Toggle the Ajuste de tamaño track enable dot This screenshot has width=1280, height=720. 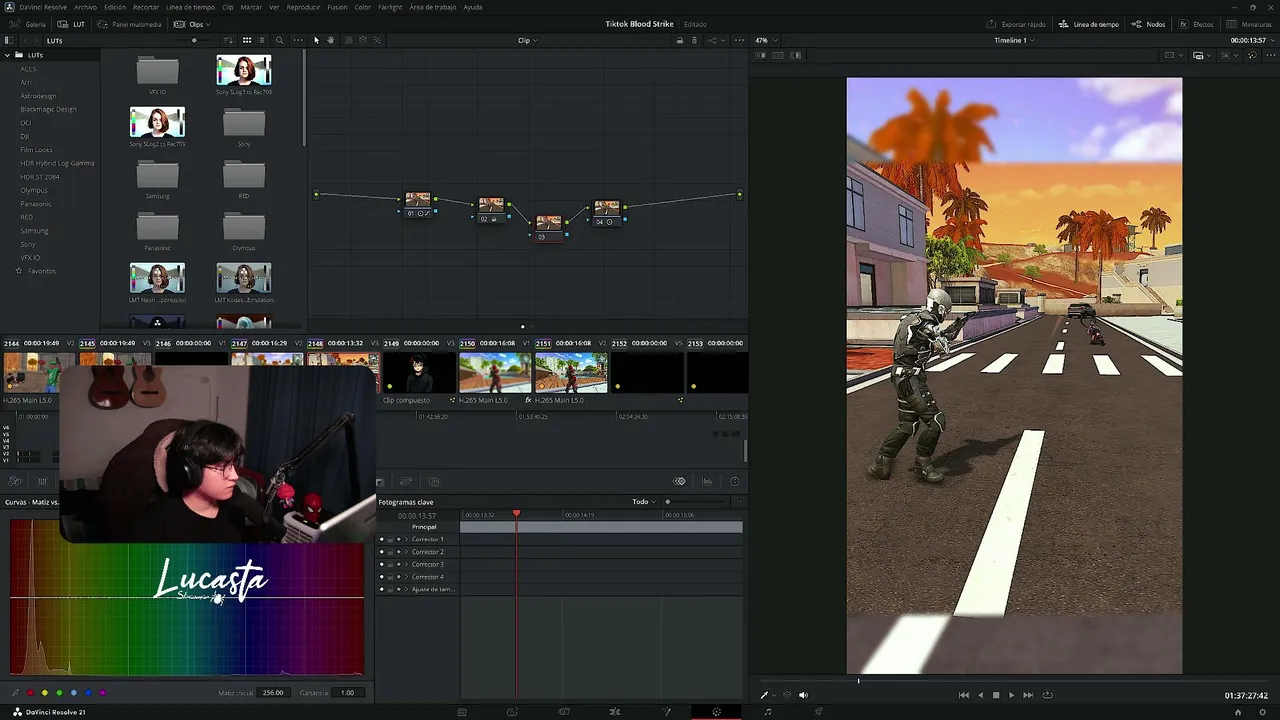pos(381,589)
